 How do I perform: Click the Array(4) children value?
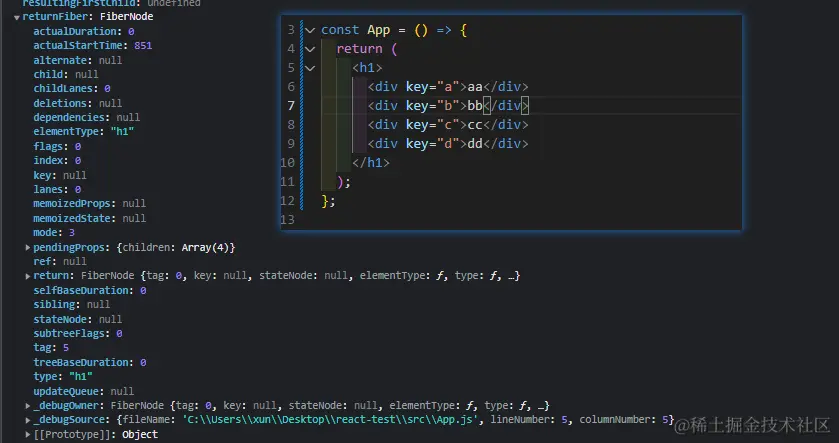[x=205, y=247]
